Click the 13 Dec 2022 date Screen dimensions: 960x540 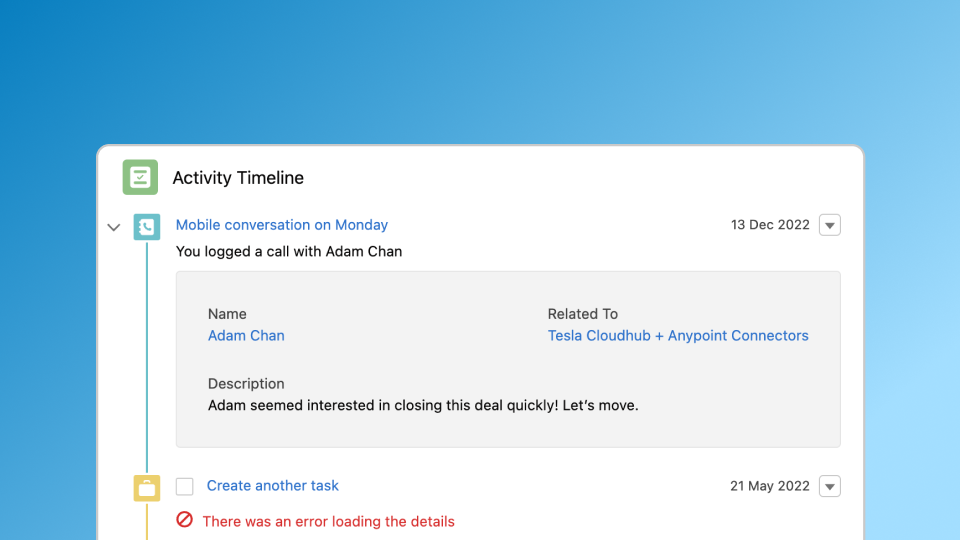click(770, 225)
